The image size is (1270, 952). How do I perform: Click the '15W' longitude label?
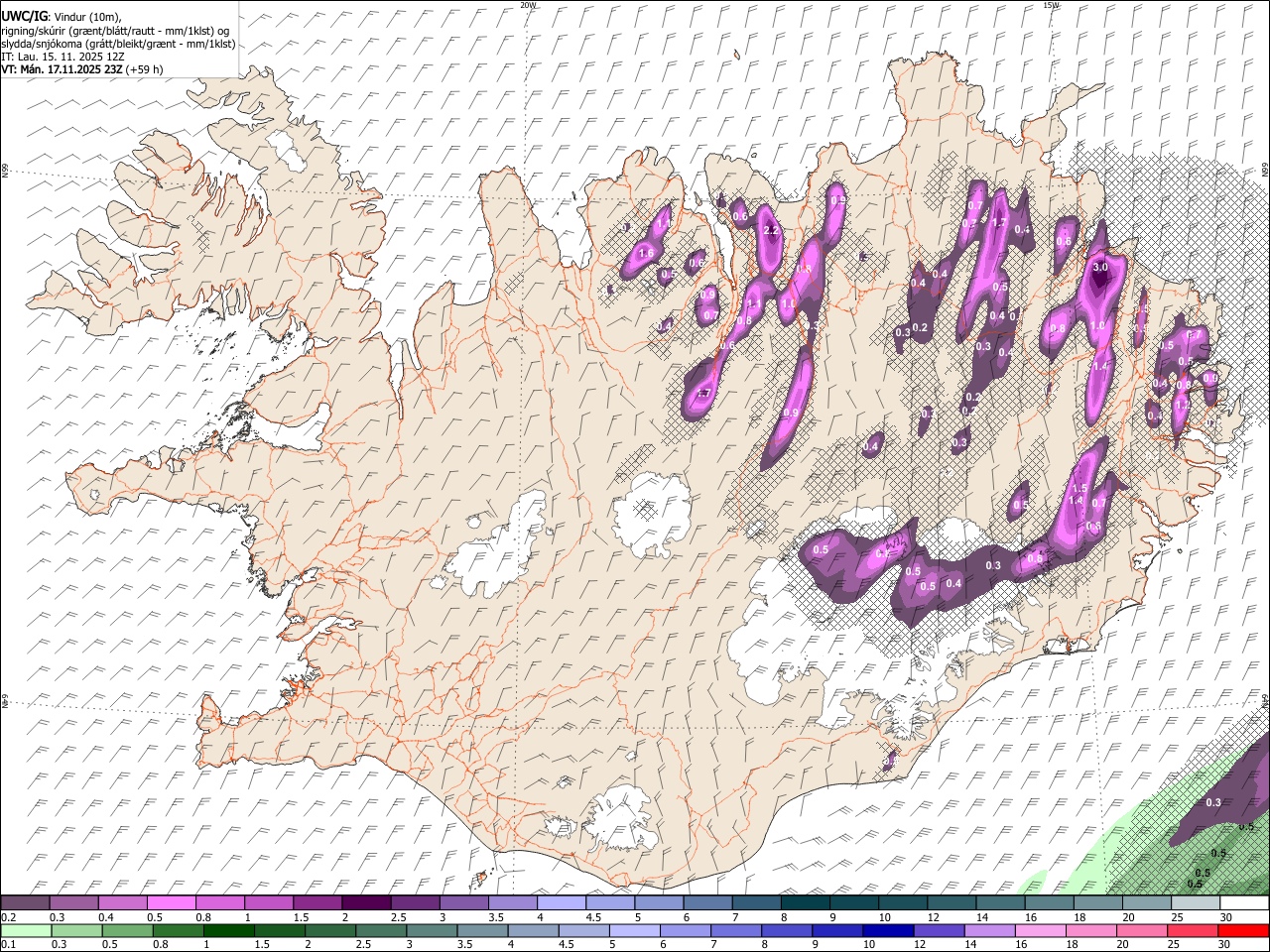tap(1051, 5)
